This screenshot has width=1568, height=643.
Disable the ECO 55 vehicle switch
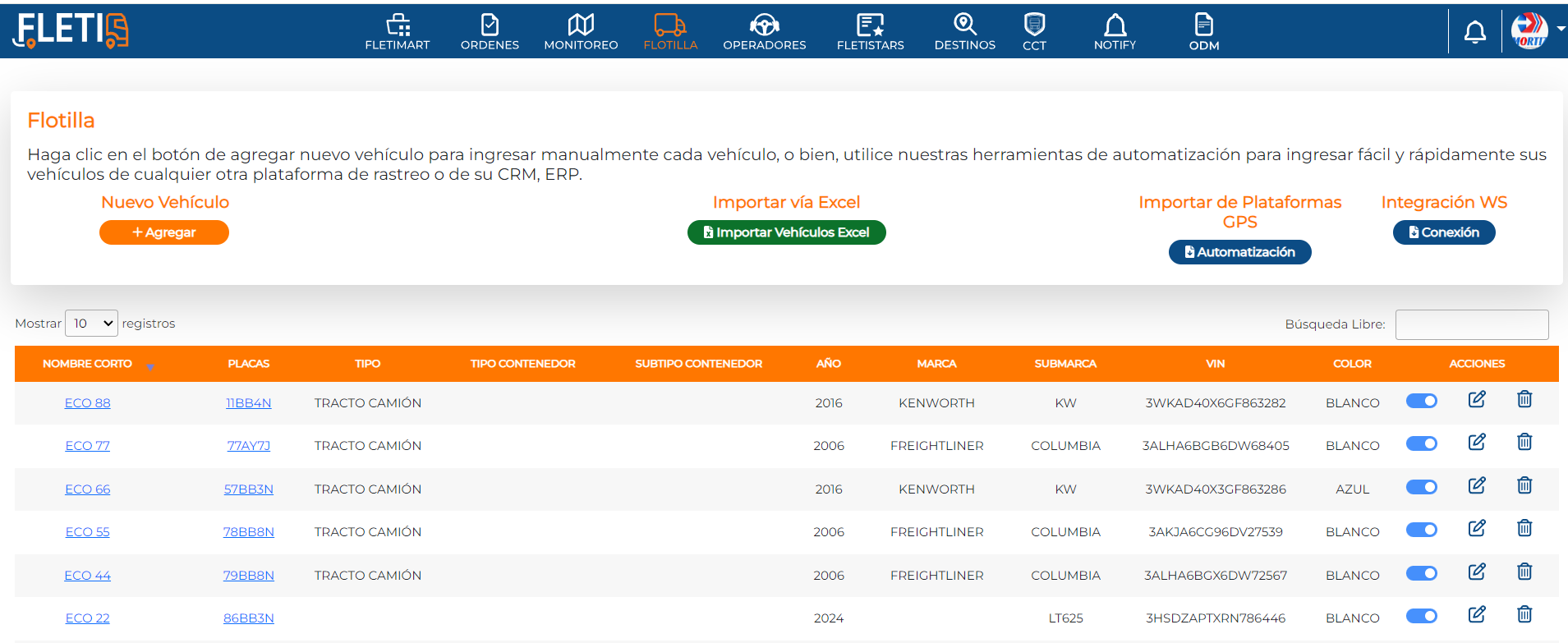[1421, 530]
